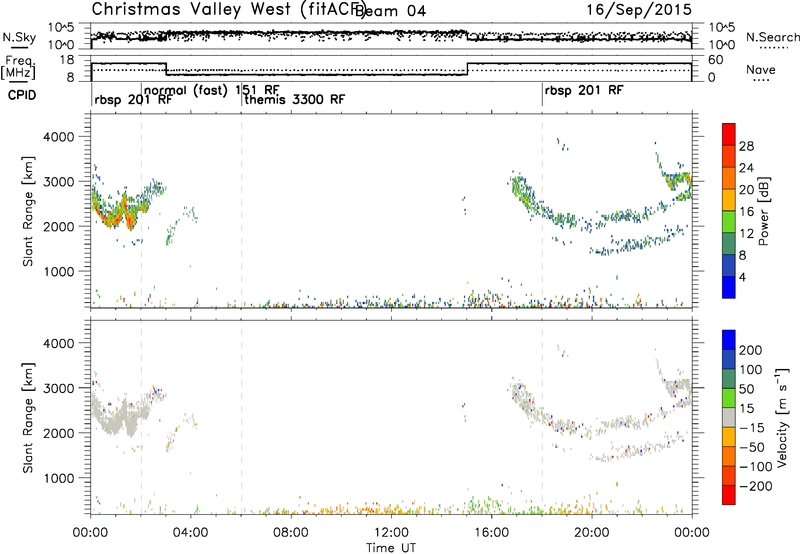Viewport: 800px width, 554px height.
Task: Click the '16' tick on Power colorbar
Action: 746,212
